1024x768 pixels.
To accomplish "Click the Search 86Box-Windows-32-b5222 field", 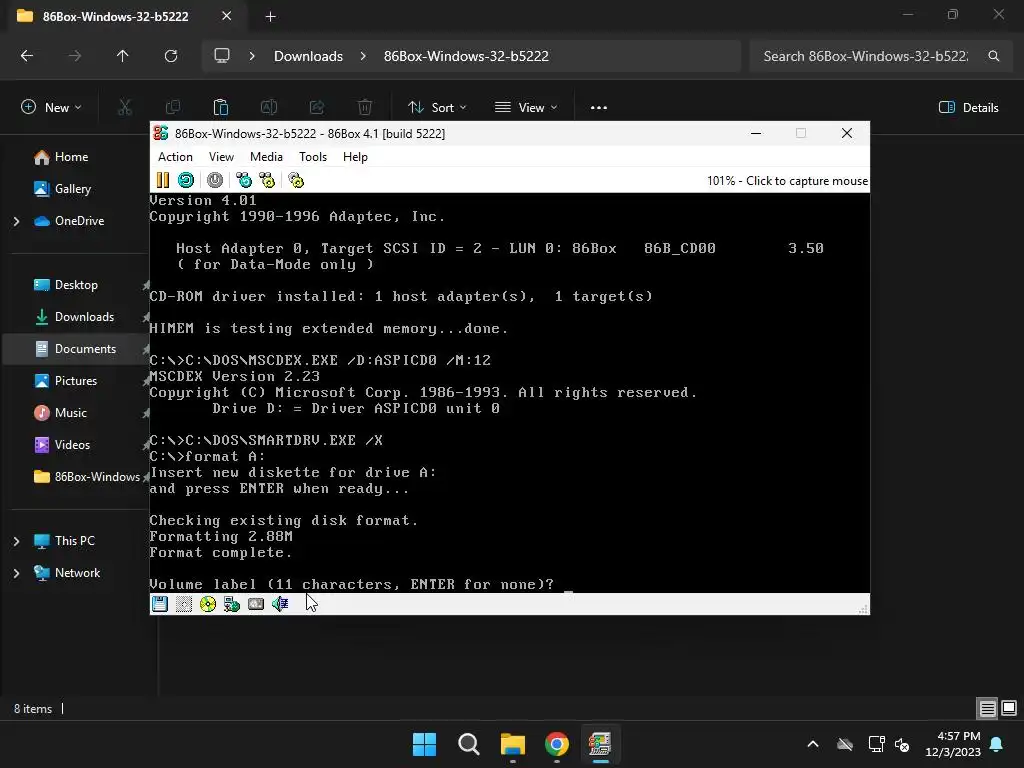I will tap(881, 56).
